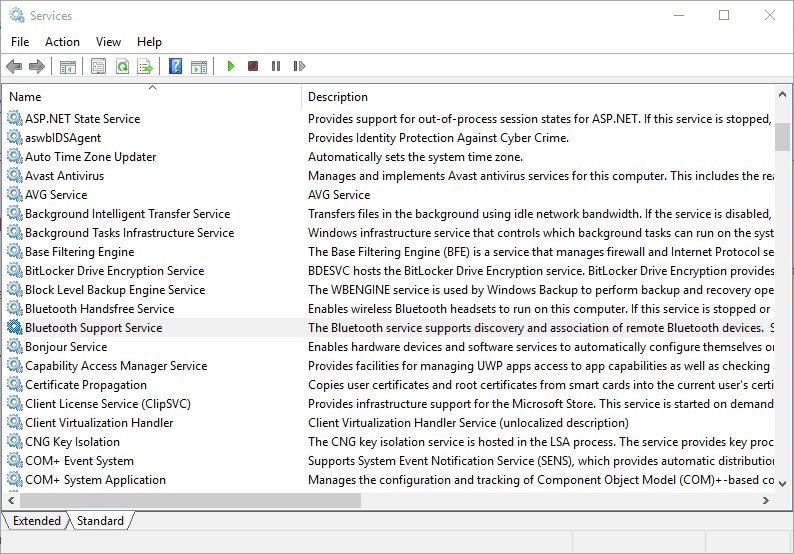Image resolution: width=794 pixels, height=554 pixels.
Task: Click green Start Service play icon
Action: tap(231, 66)
